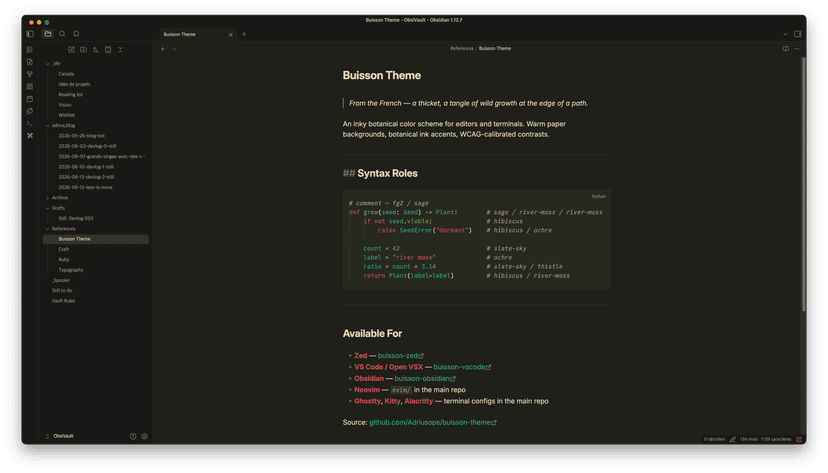Open the daily note calendar icon
This screenshot has width=828, height=473.
(x=30, y=99)
